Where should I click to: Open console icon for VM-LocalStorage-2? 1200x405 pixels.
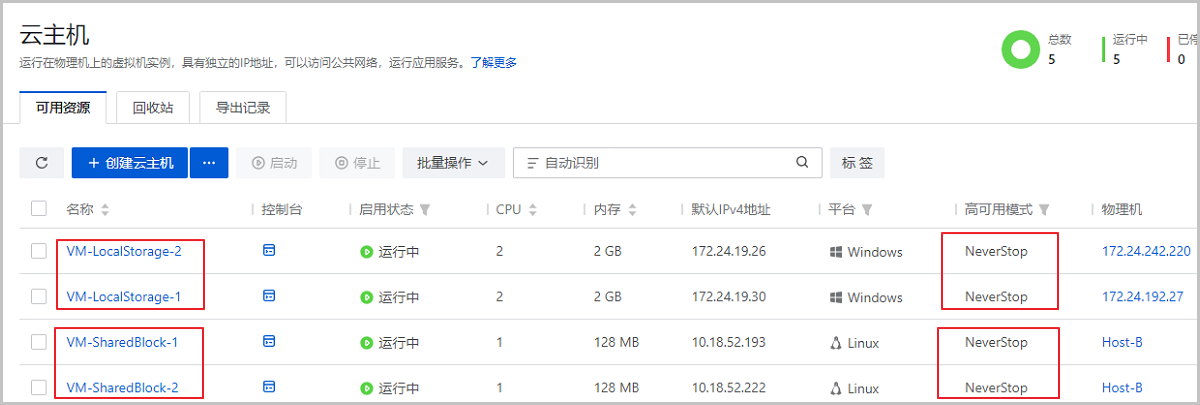pyautogui.click(x=268, y=250)
